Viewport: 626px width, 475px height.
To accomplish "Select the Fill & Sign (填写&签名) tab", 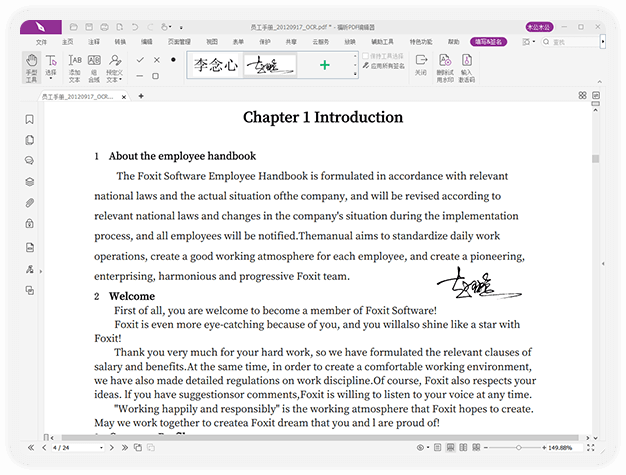I will [x=489, y=42].
